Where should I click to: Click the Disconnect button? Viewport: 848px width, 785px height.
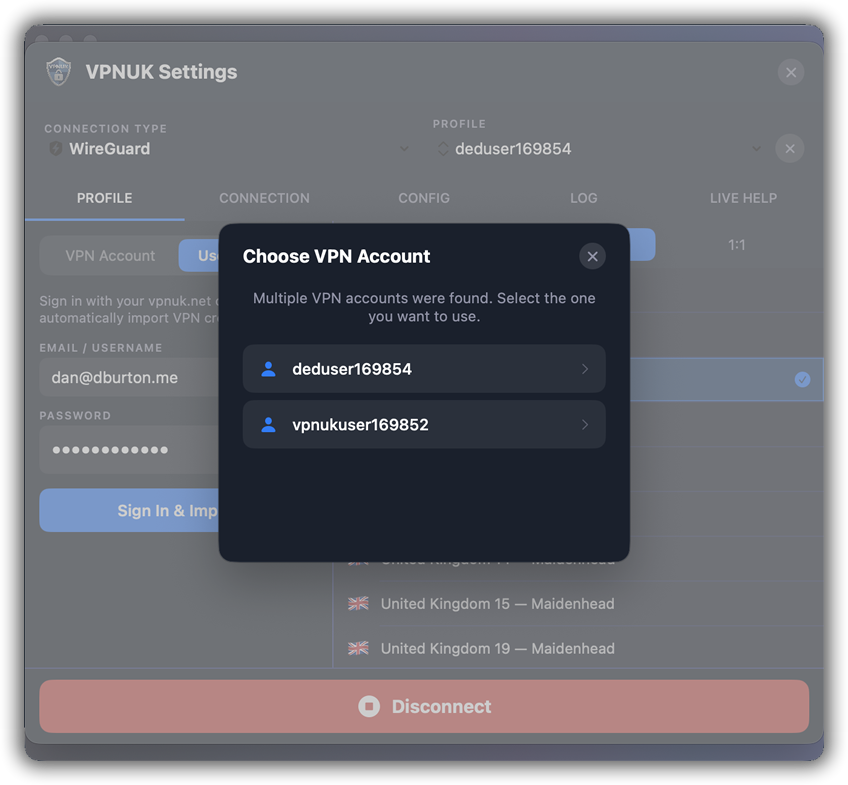(x=424, y=706)
